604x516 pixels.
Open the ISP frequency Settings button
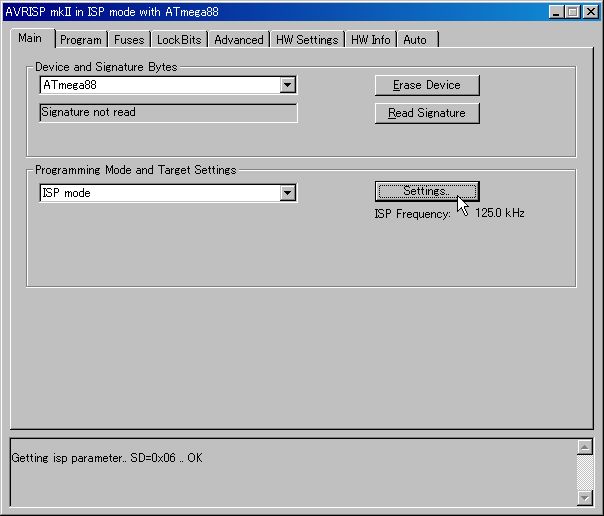point(427,191)
